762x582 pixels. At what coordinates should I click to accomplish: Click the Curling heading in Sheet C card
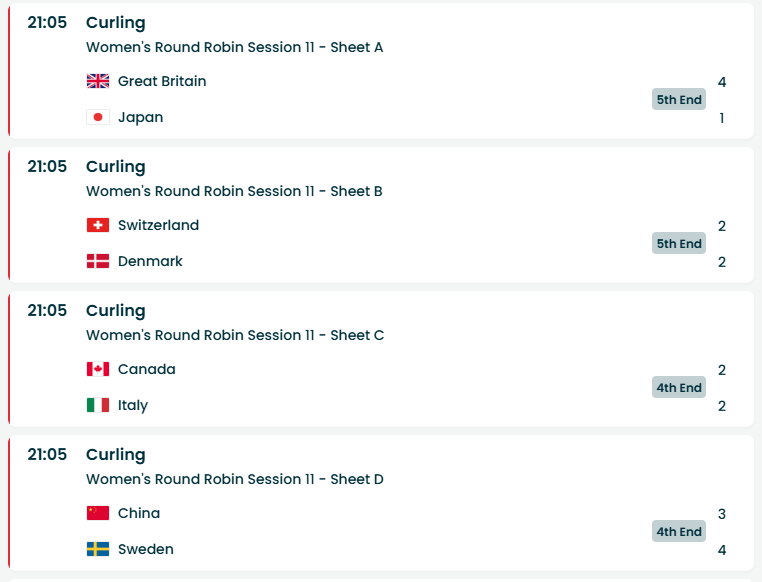[115, 310]
